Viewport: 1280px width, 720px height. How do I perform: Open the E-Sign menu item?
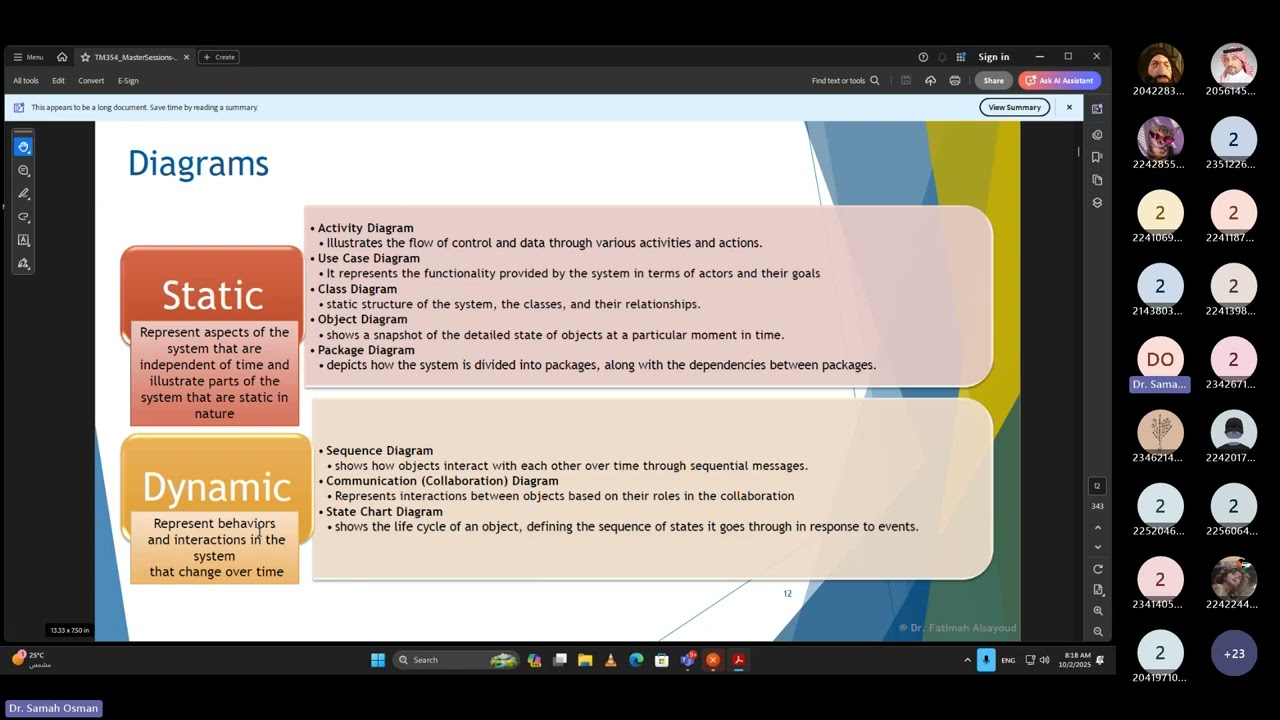tap(128, 81)
